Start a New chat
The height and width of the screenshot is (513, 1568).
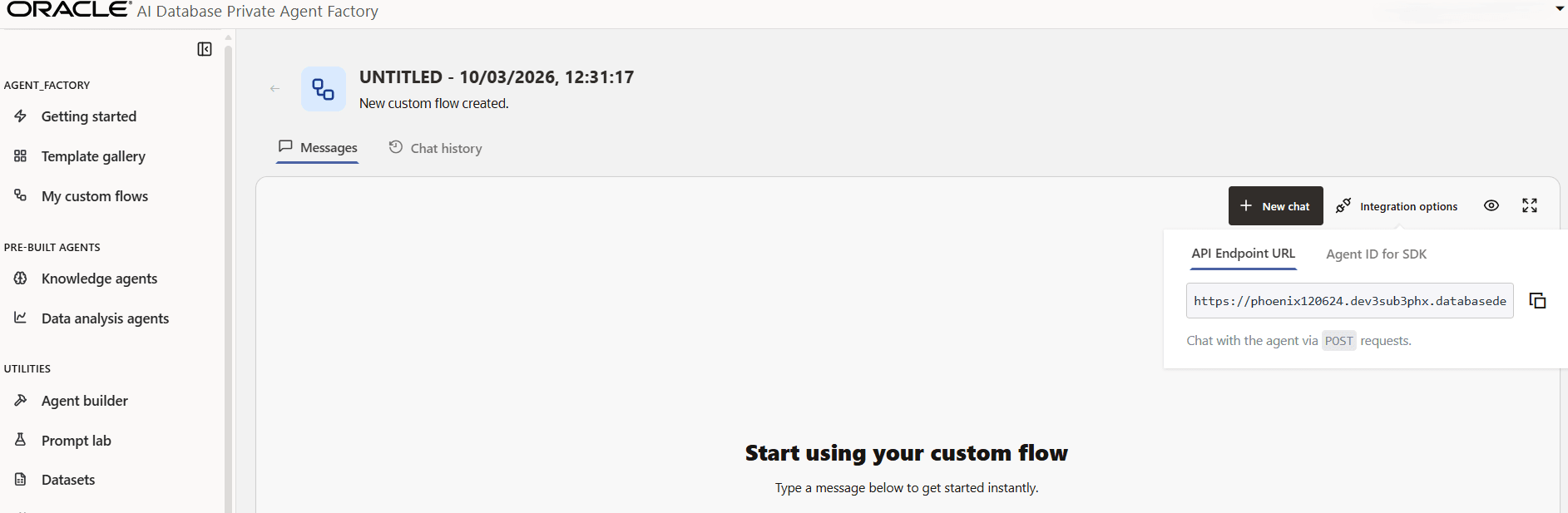[1275, 205]
